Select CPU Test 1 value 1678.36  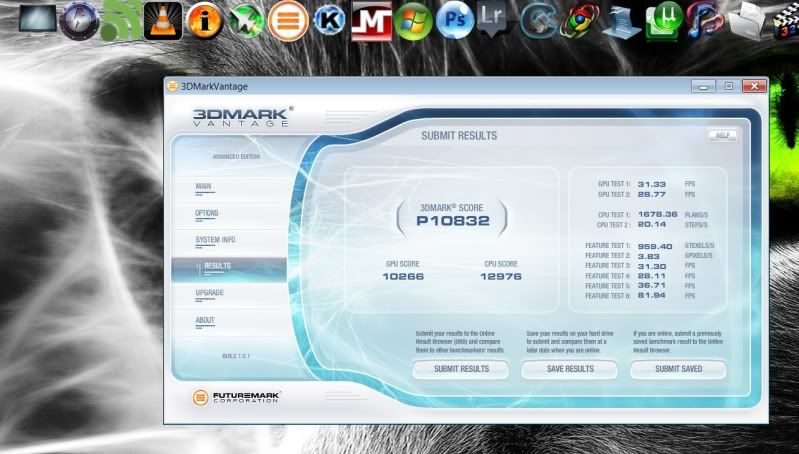point(657,215)
